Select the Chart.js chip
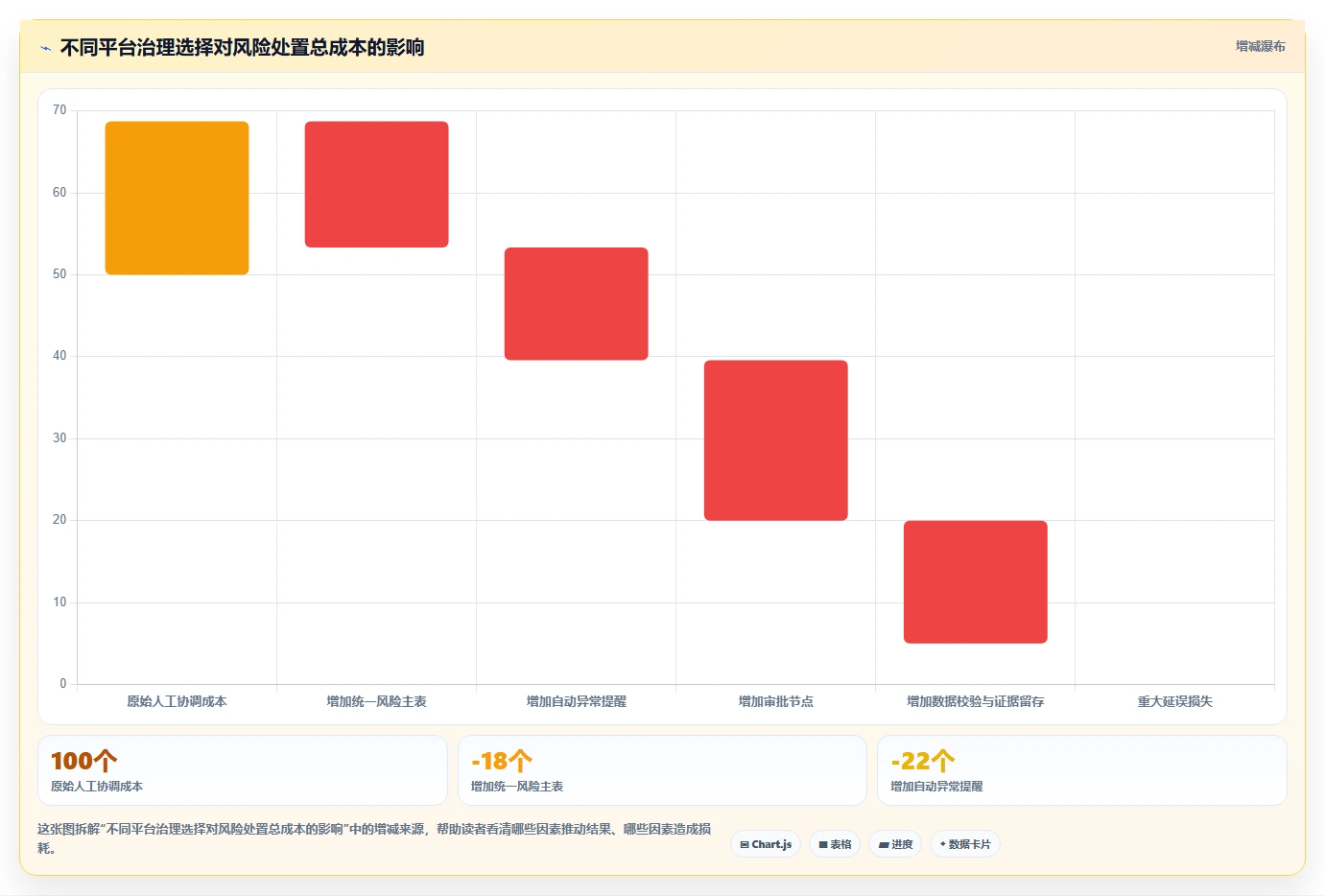The height and width of the screenshot is (896, 1325). click(x=766, y=844)
